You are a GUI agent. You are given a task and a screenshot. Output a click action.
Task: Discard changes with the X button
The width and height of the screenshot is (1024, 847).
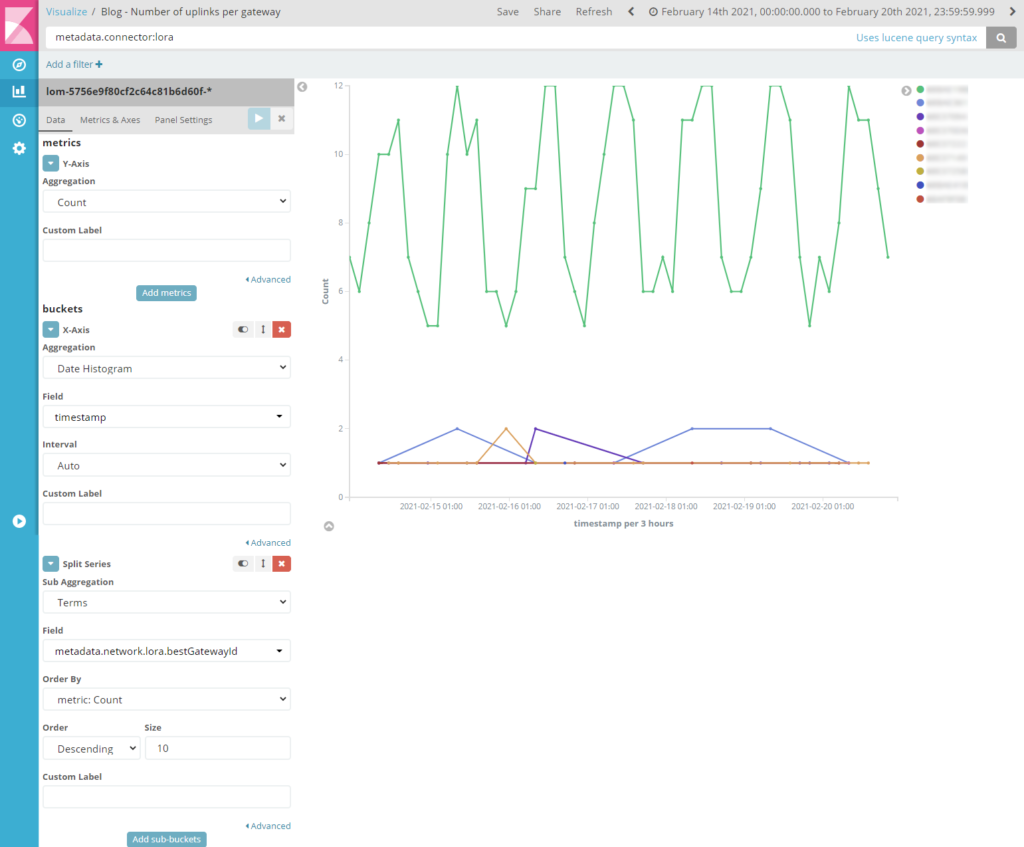[281, 119]
